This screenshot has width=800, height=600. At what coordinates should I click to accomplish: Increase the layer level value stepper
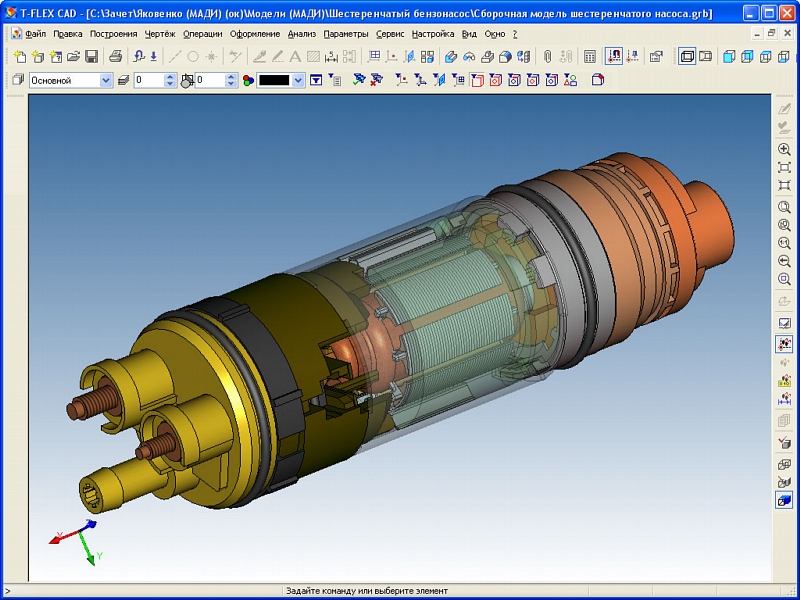coord(170,77)
